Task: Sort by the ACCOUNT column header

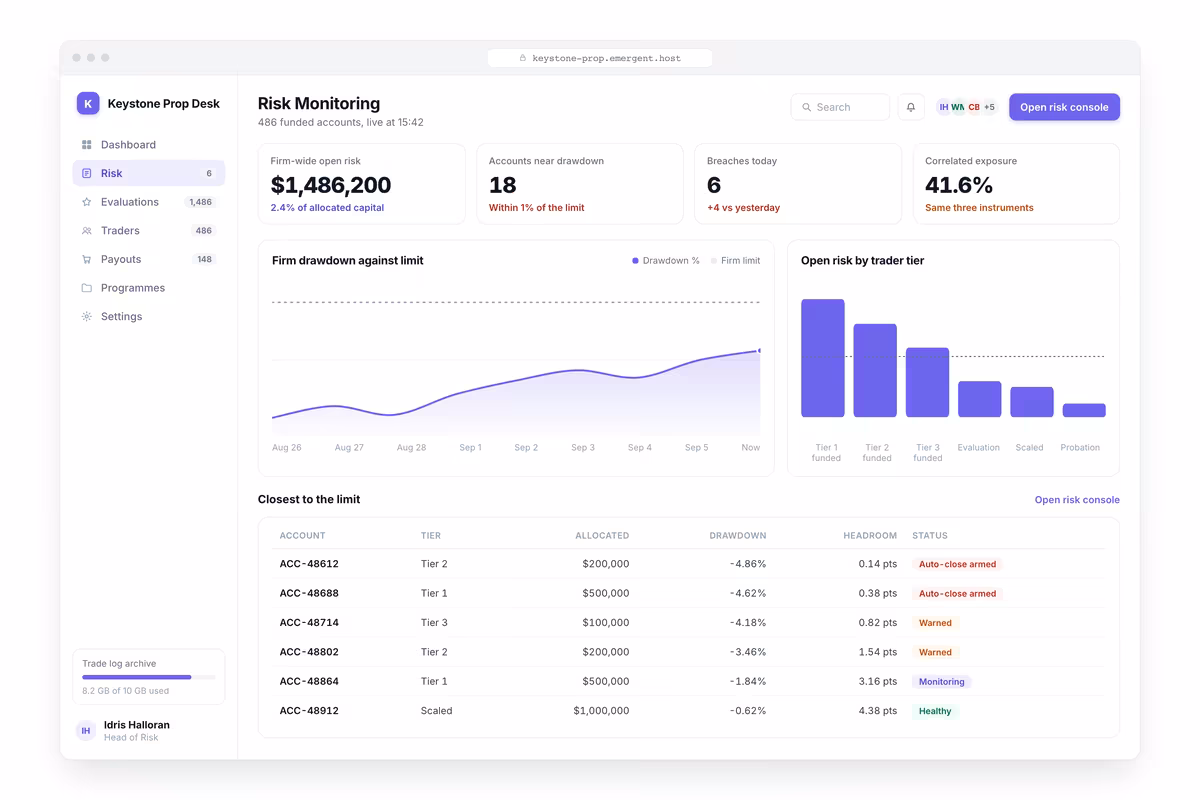Action: [302, 536]
